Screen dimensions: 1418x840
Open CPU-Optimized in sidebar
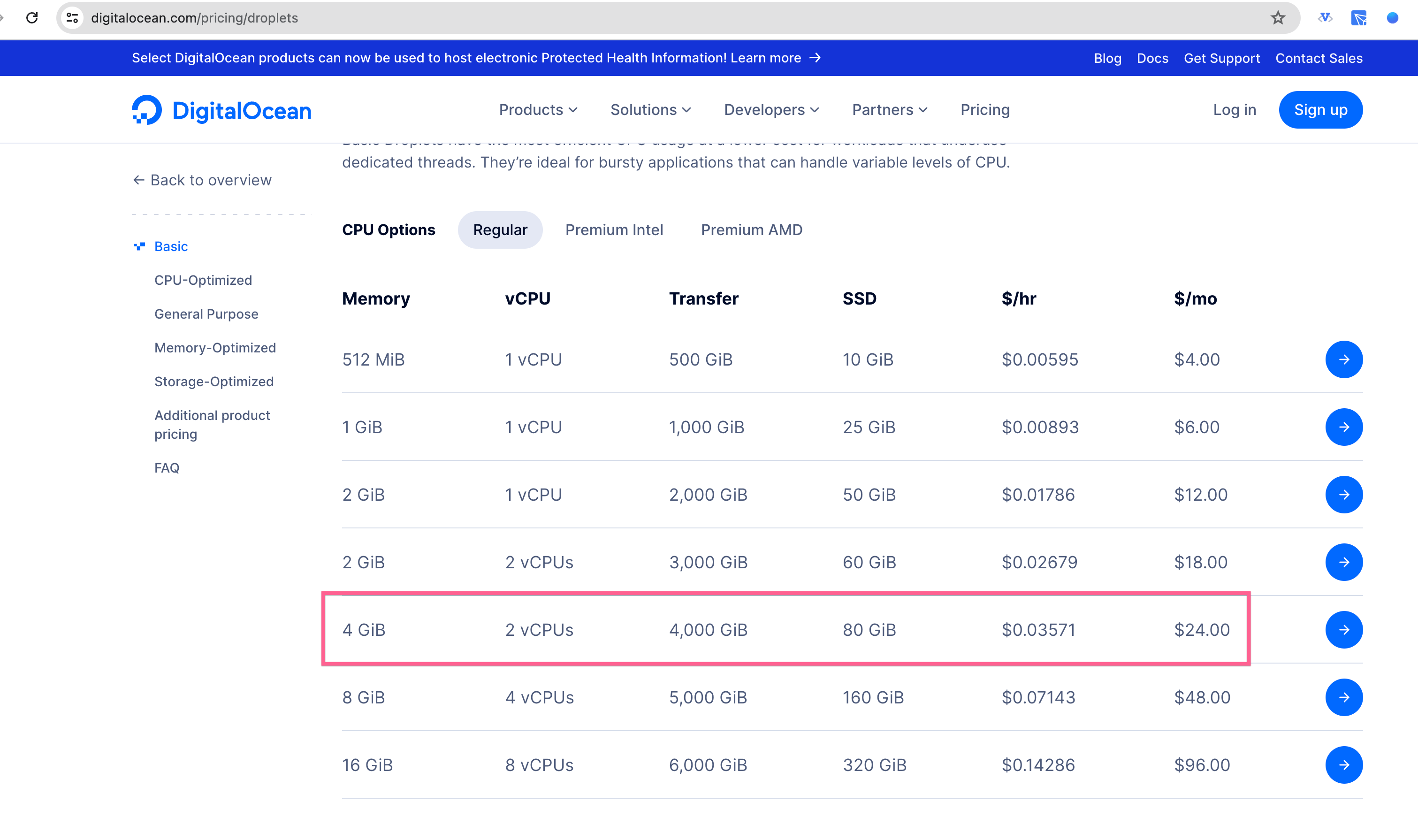(203, 280)
